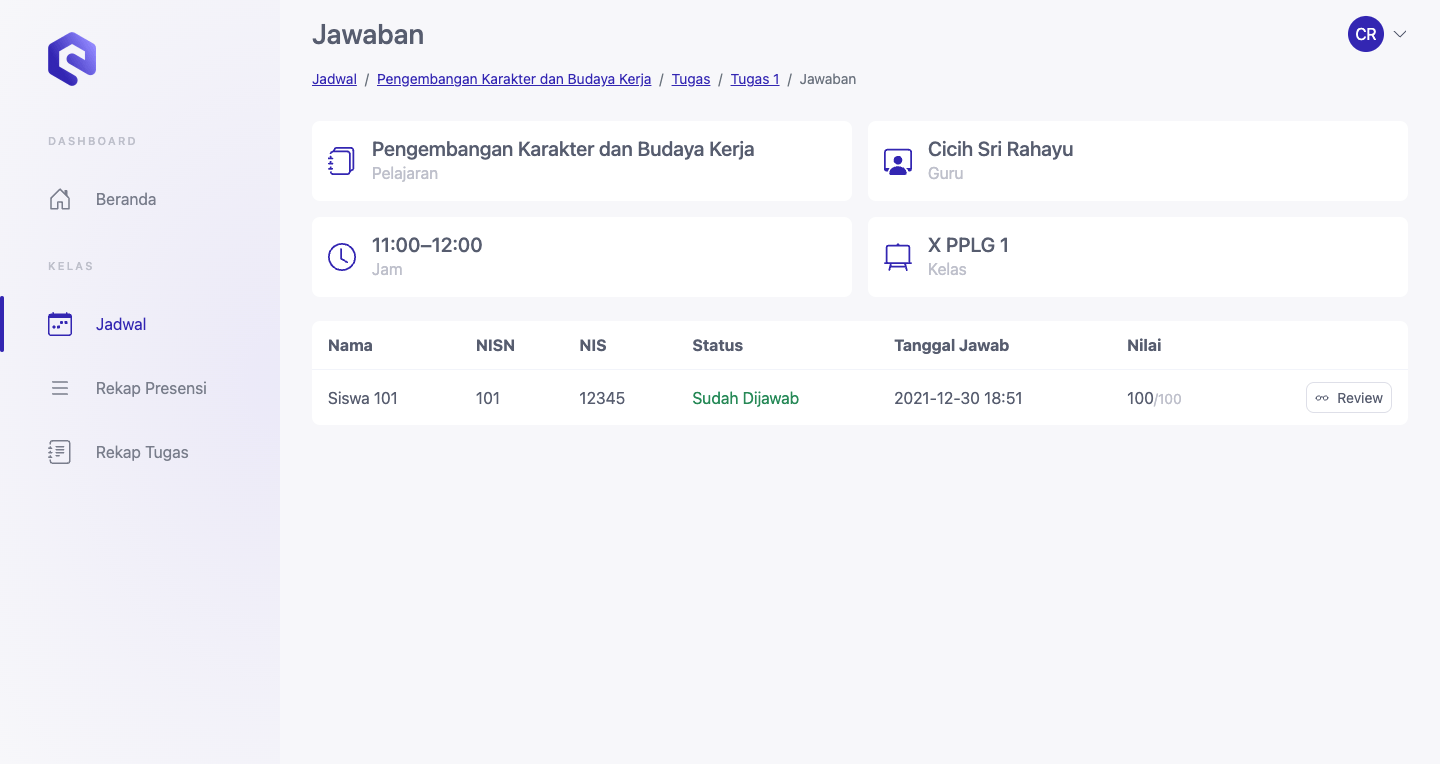This screenshot has height=764, width=1440.
Task: Follow the Jadwal breadcrumb link
Action: coord(334,79)
